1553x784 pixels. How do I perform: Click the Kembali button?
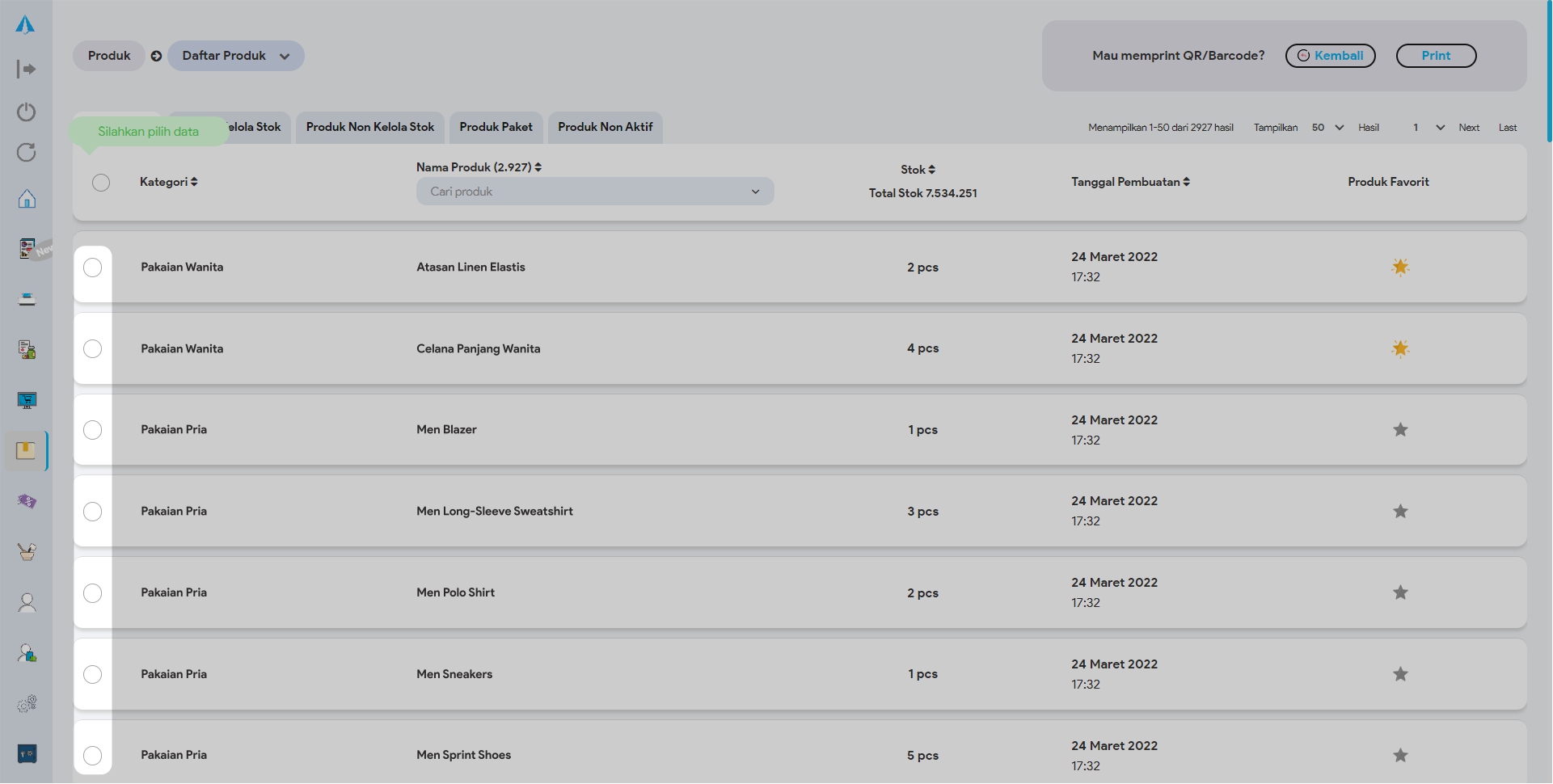(x=1330, y=56)
